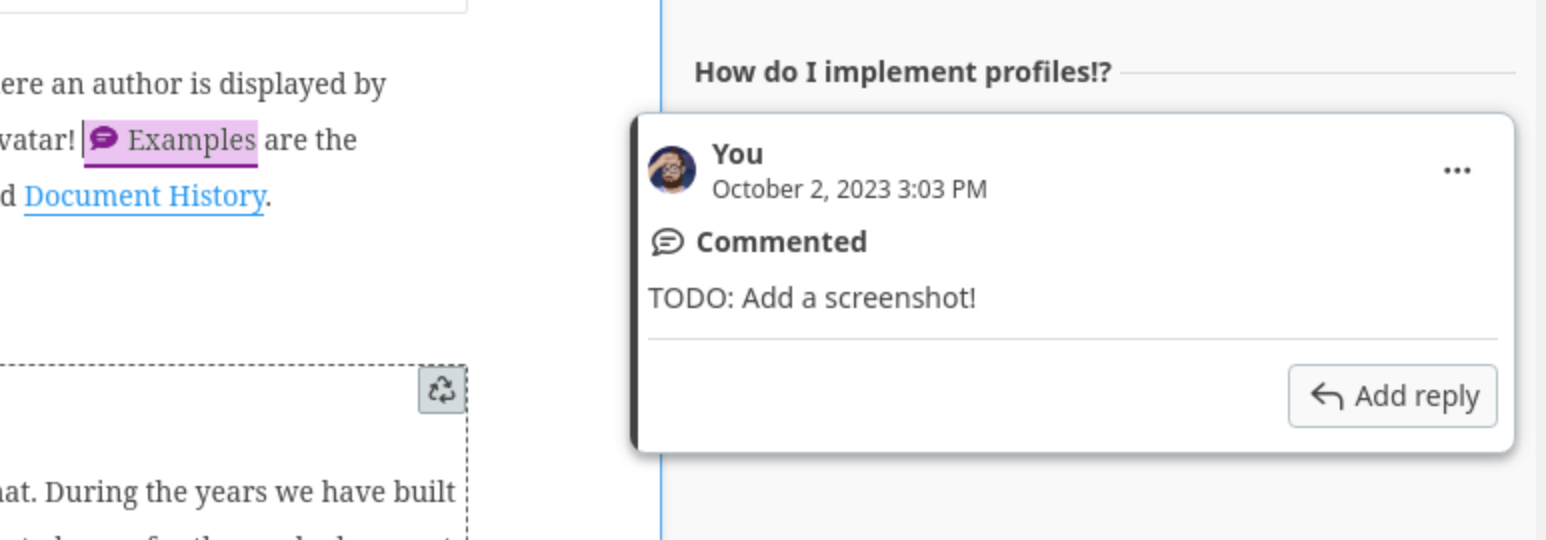
Task: Click the heading "How do I implement profiles!?"
Action: [x=902, y=72]
